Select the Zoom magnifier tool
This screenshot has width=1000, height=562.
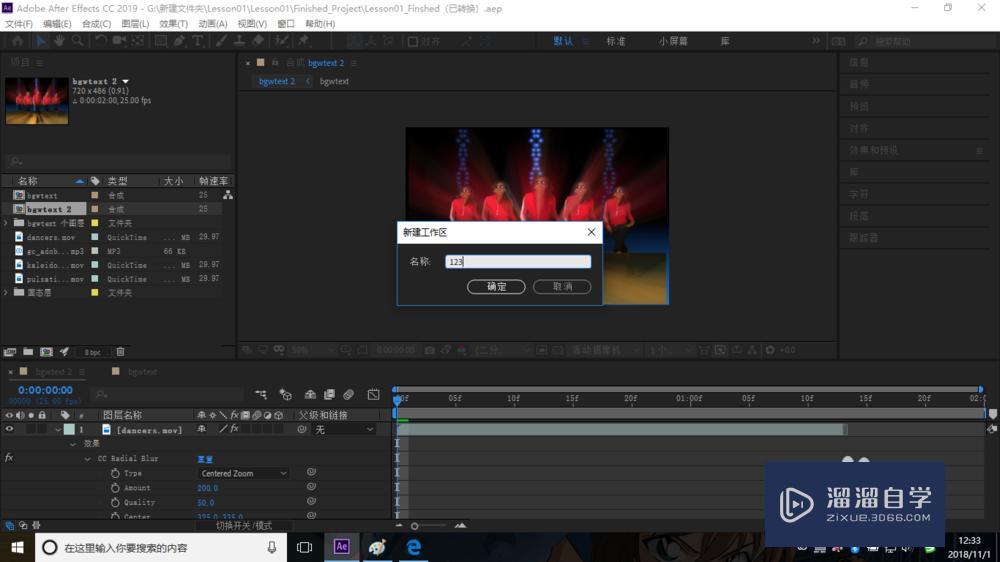77,41
